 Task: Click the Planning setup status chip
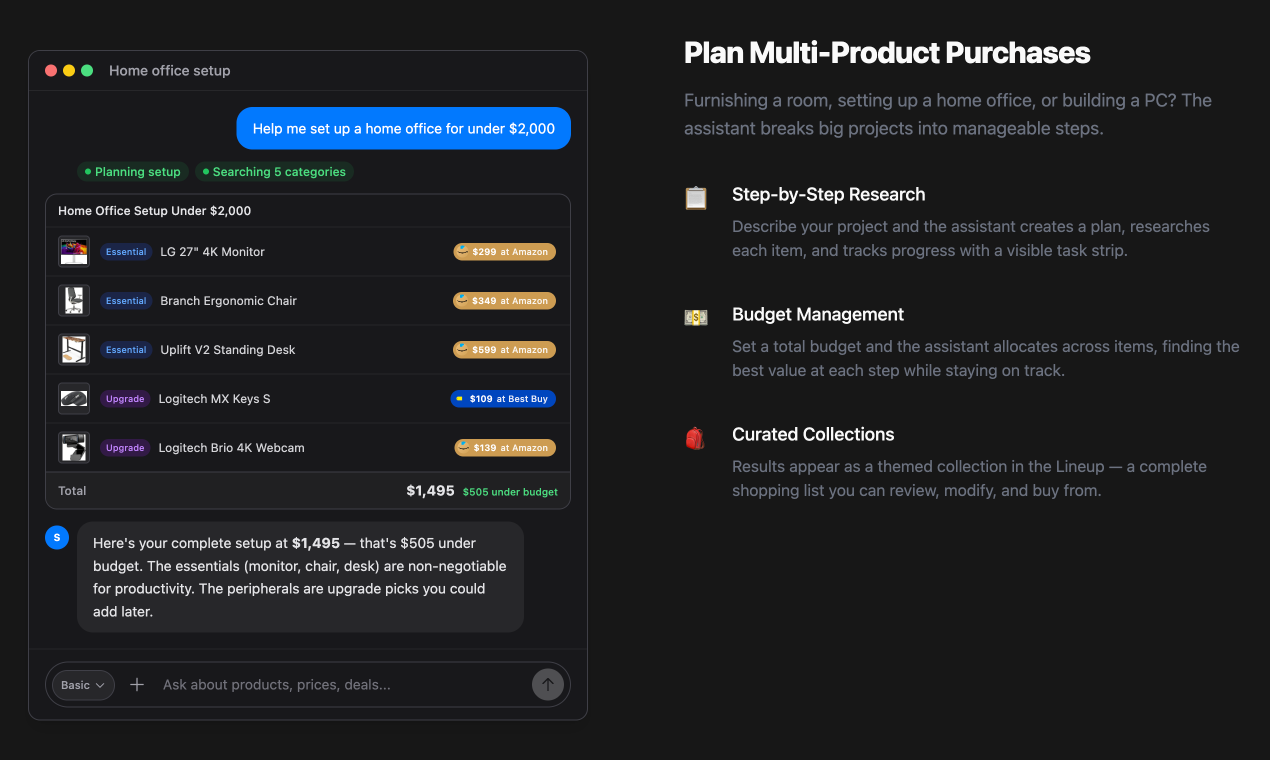(133, 172)
